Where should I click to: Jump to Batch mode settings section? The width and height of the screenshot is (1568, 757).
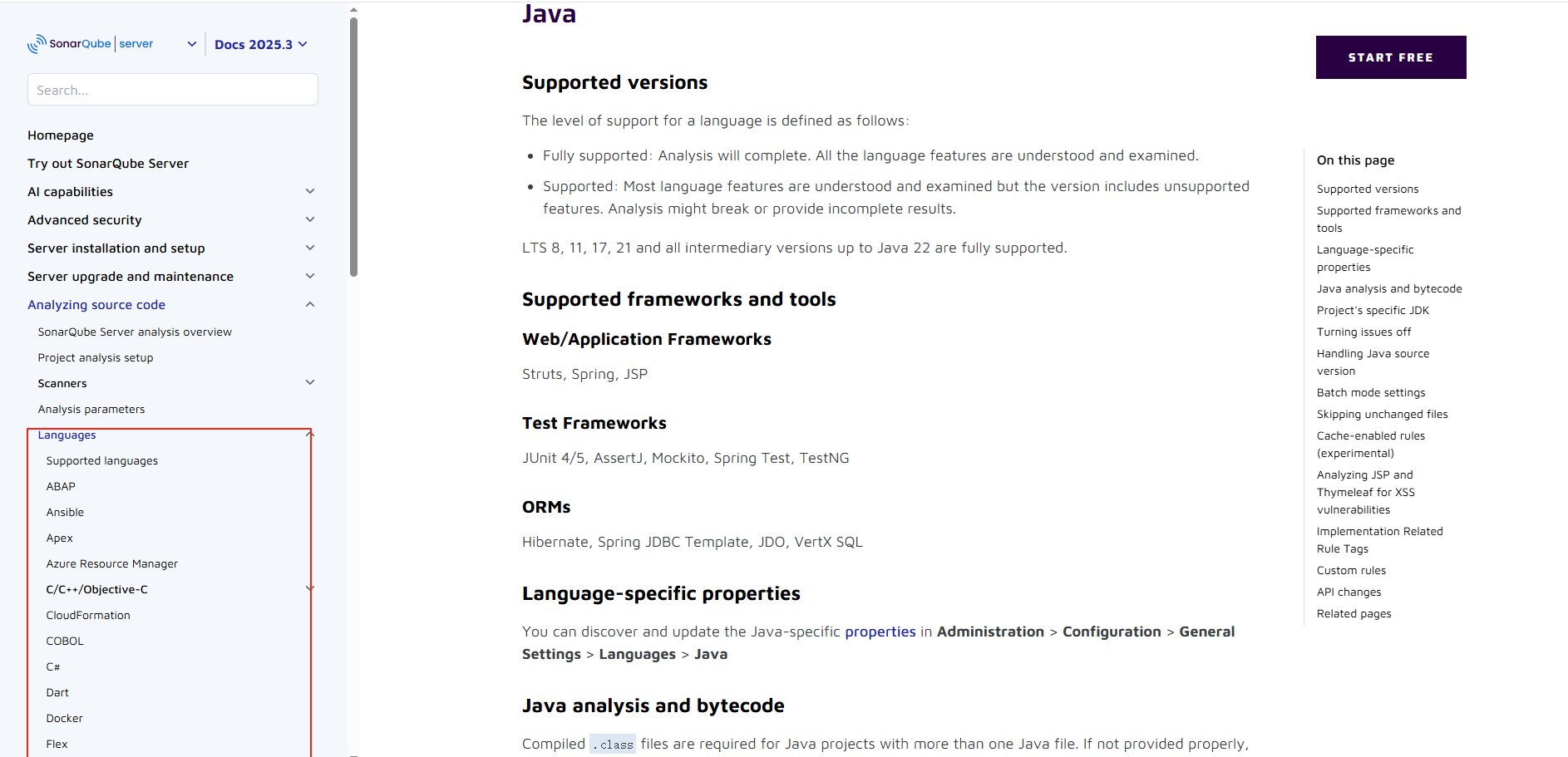coord(1370,393)
